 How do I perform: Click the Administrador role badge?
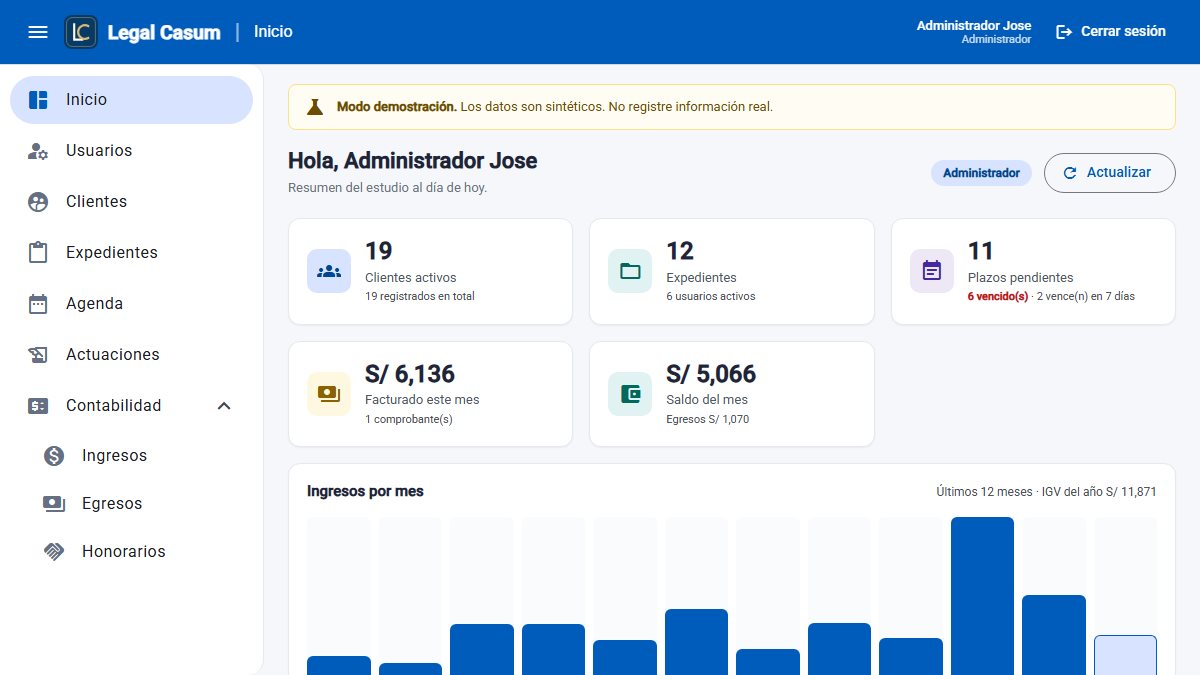click(981, 173)
